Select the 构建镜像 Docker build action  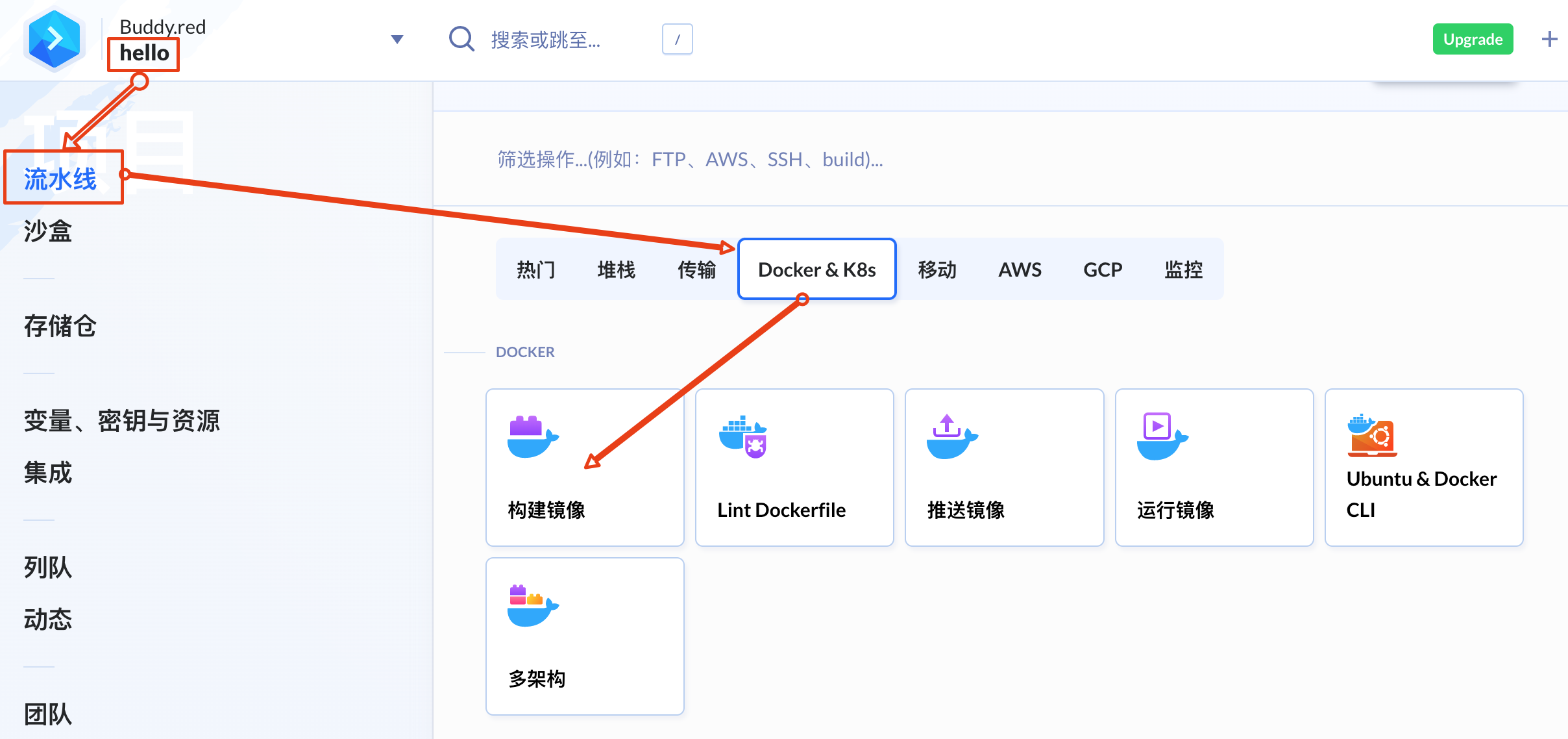584,468
